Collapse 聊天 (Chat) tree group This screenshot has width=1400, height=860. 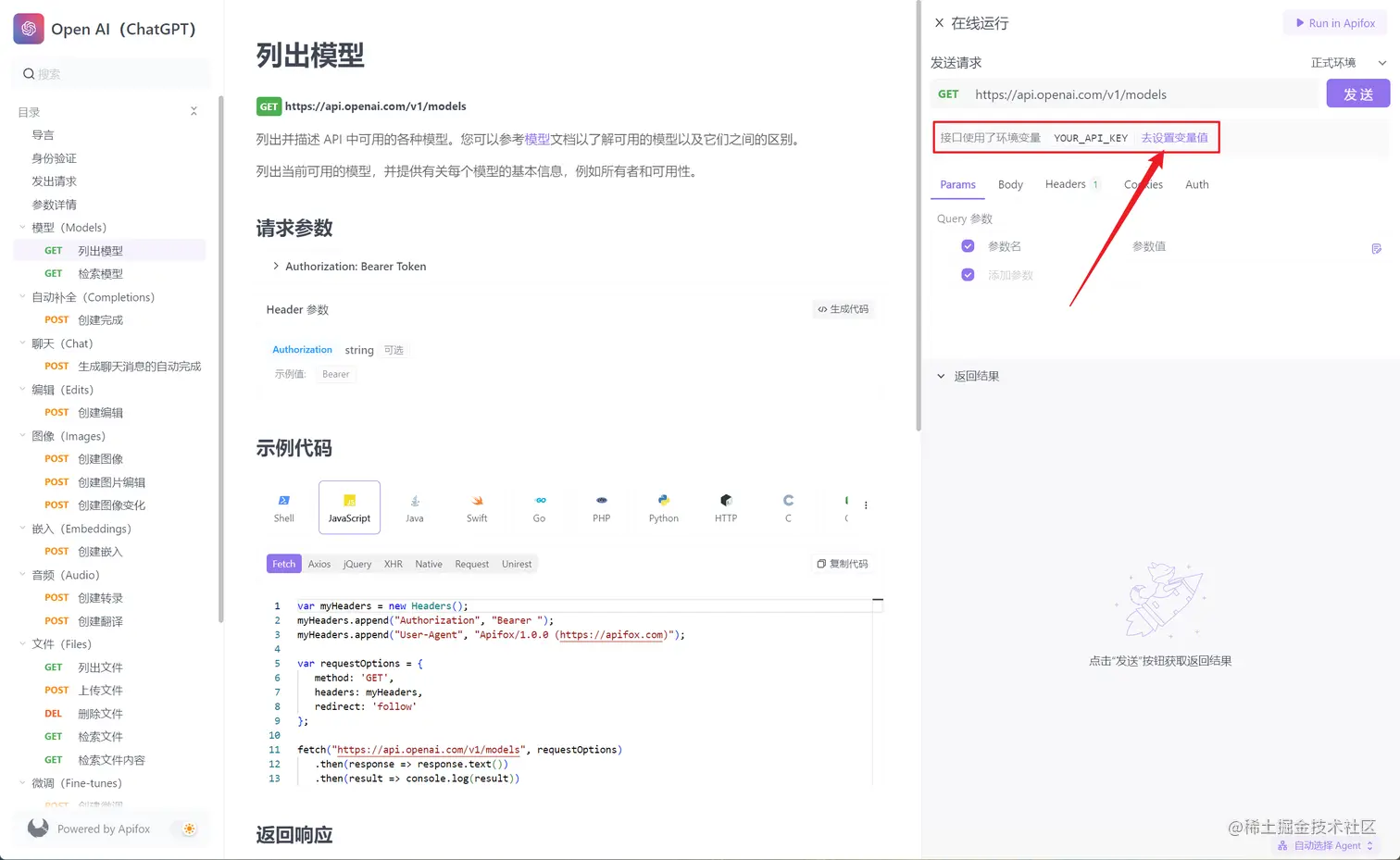click(22, 343)
